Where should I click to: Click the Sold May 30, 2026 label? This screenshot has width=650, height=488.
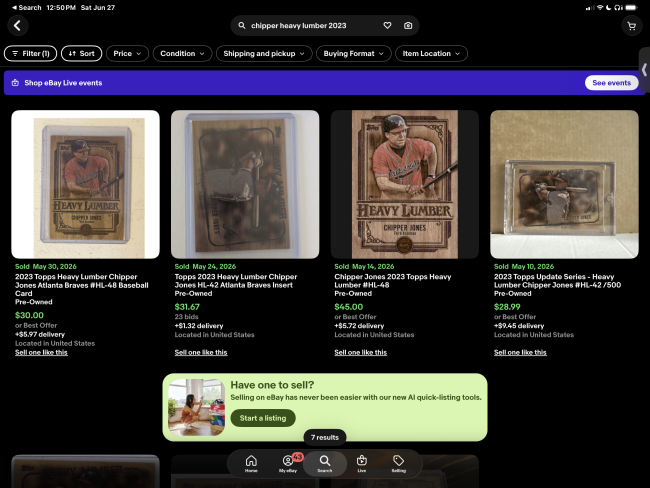pos(46,267)
